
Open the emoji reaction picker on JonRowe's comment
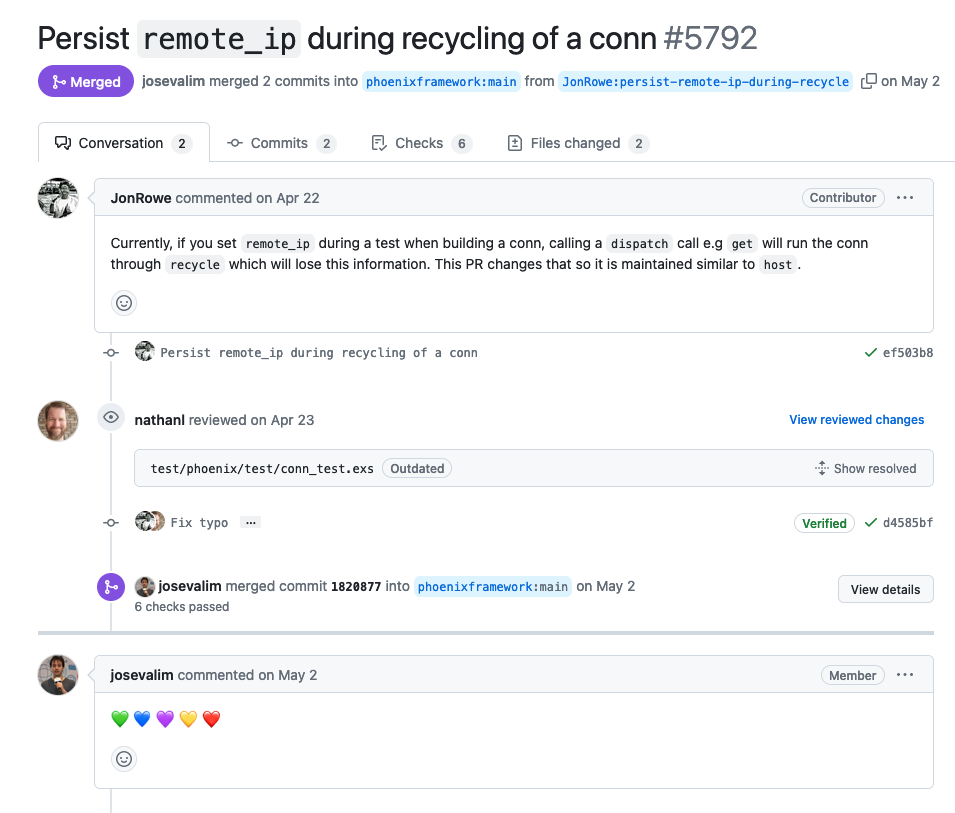tap(123, 302)
